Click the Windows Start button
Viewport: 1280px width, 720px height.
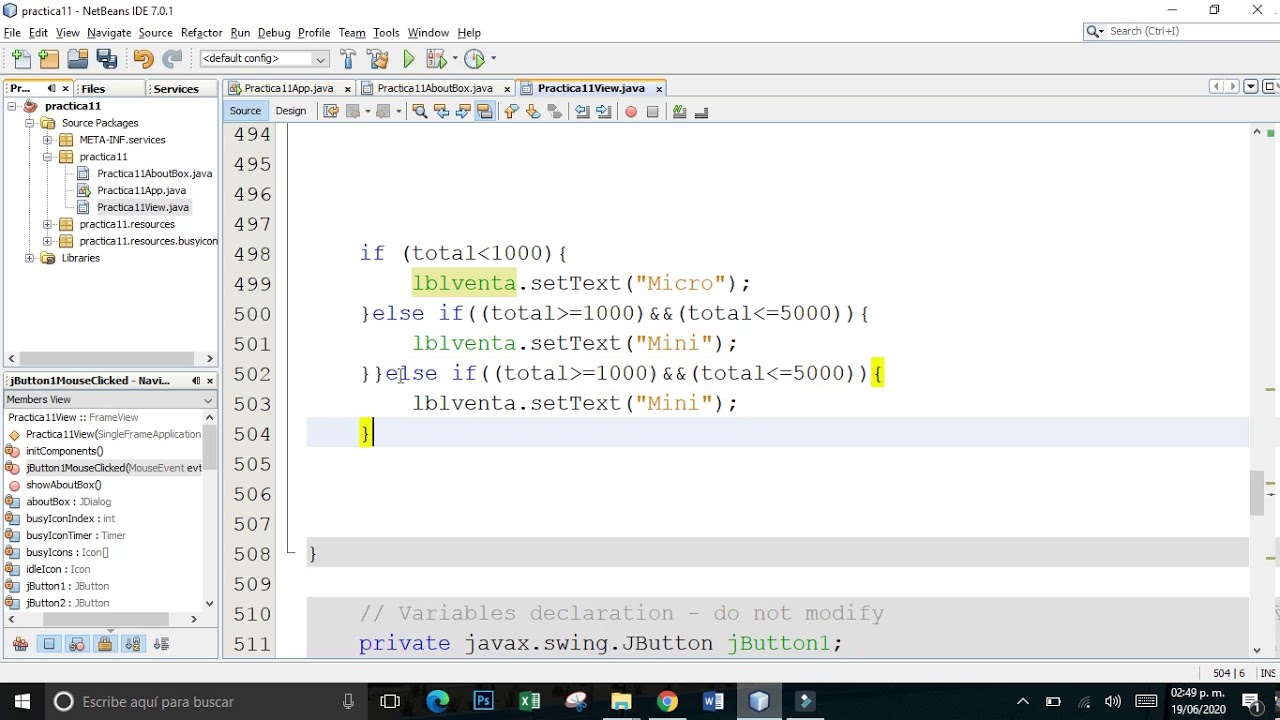tap(22, 701)
